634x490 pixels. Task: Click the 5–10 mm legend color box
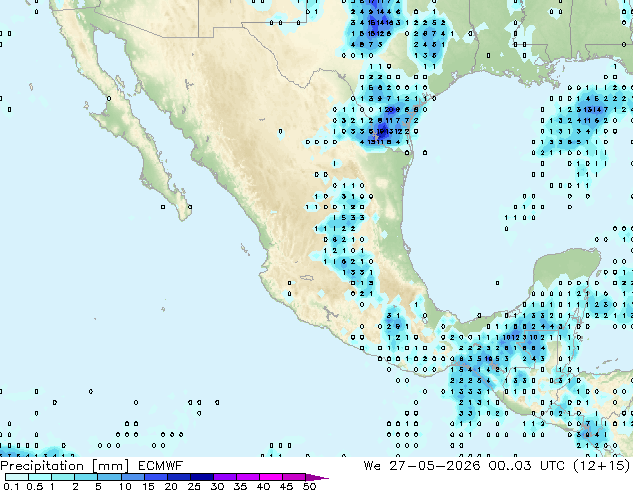pos(109,477)
